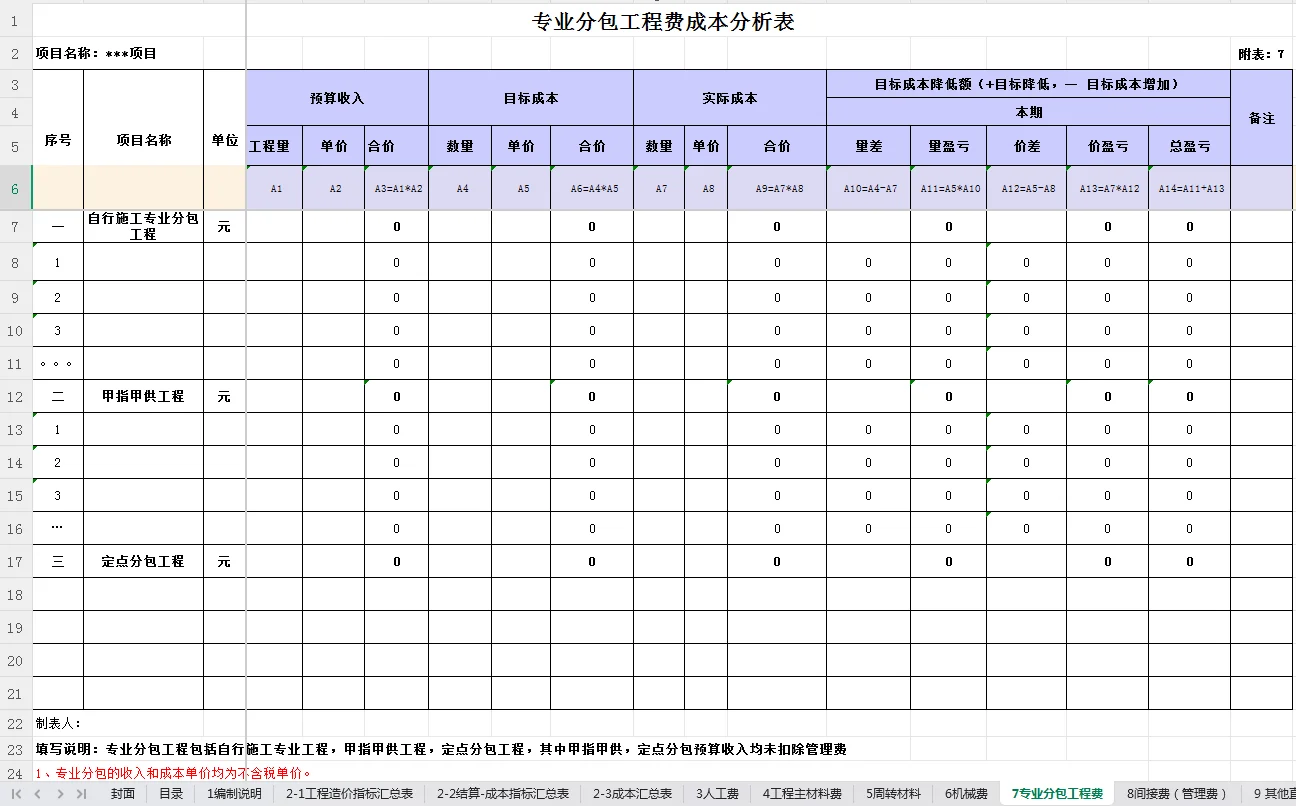Viewport: 1296px width, 806px height.
Task: Select row 7 by clicking its row header
Action: (15, 227)
